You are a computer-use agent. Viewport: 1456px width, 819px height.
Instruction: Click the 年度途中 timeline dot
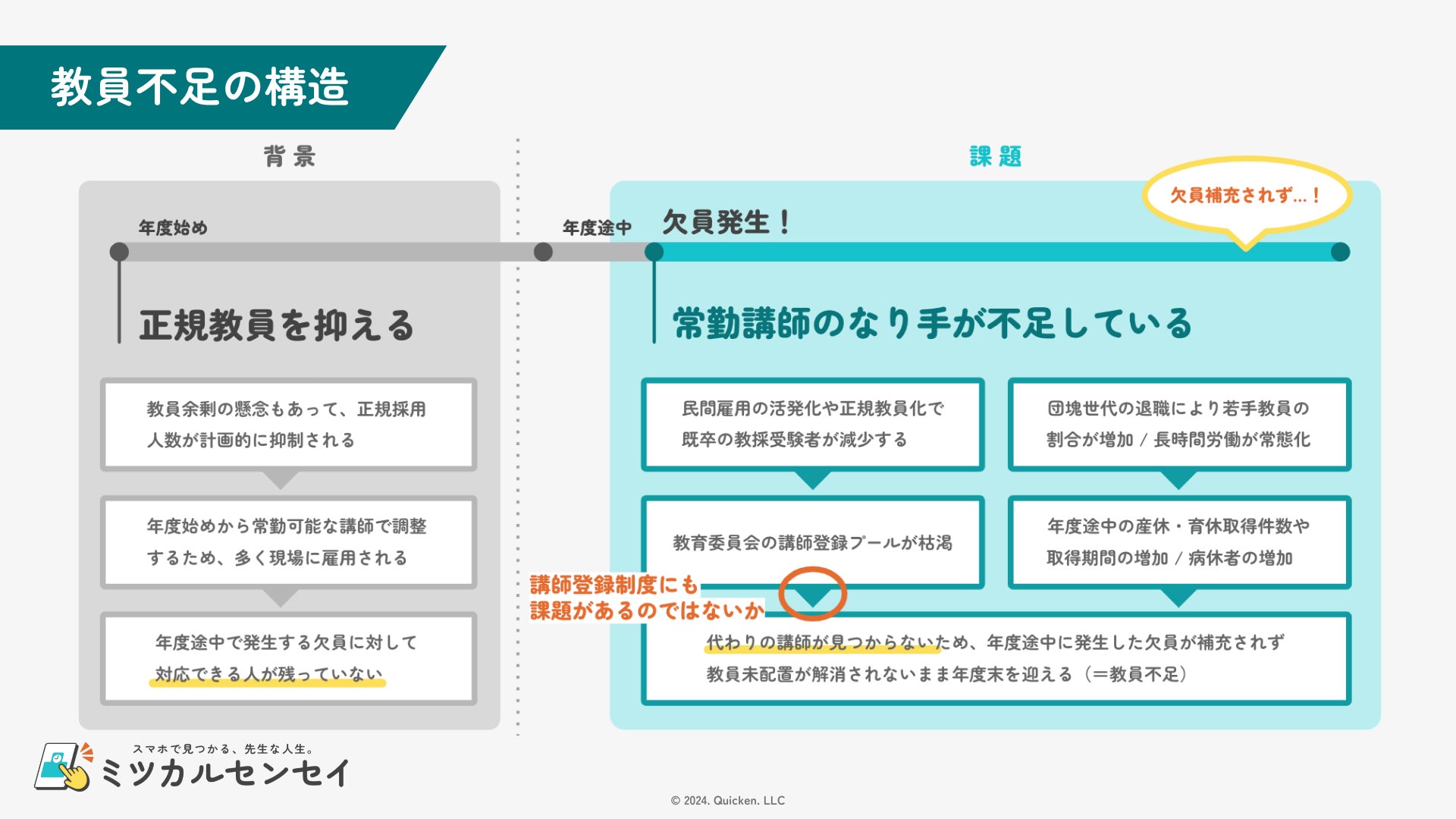[543, 252]
